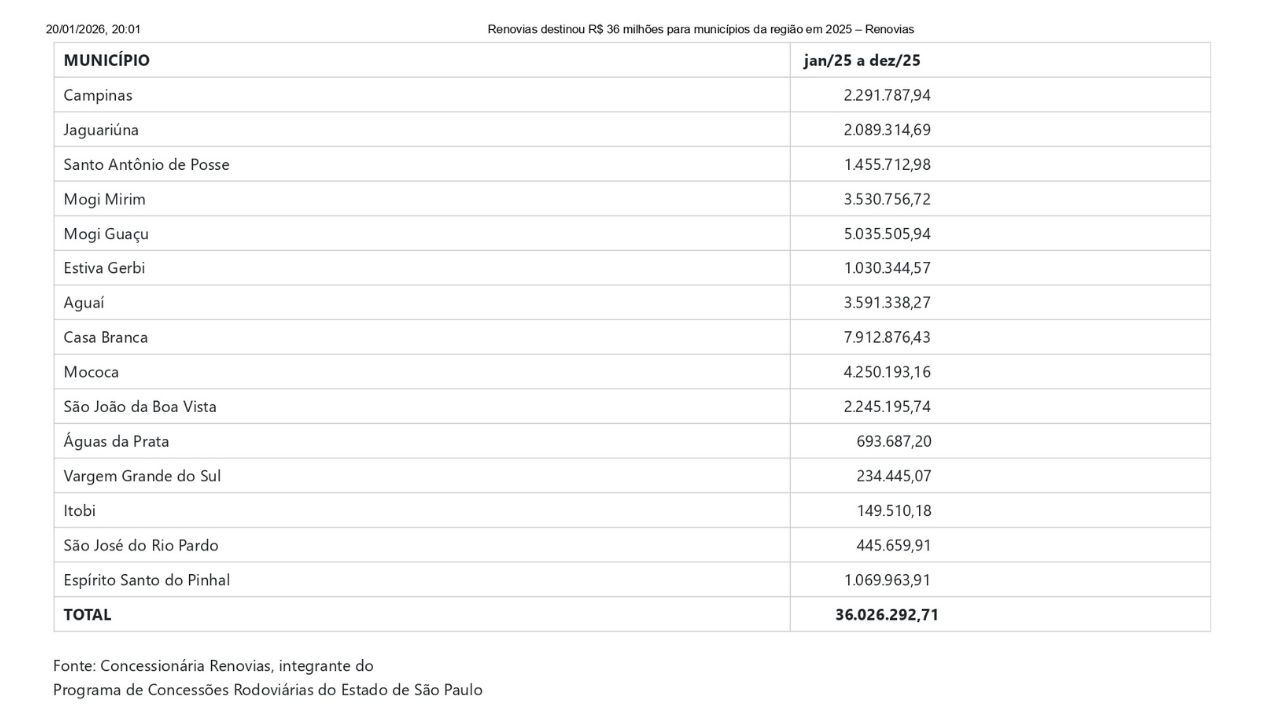Click the Mogi Mirim municipality name
The image size is (1280, 720).
click(105, 199)
